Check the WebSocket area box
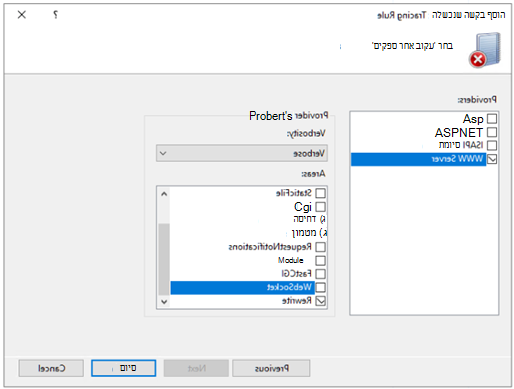Viewport: 514px width, 389px height. click(320, 287)
